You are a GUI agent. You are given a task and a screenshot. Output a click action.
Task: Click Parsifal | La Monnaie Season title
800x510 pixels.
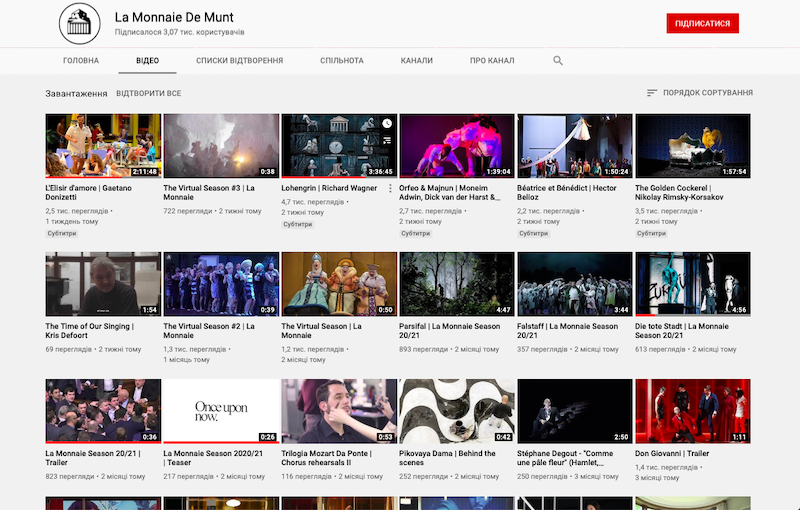coord(449,331)
